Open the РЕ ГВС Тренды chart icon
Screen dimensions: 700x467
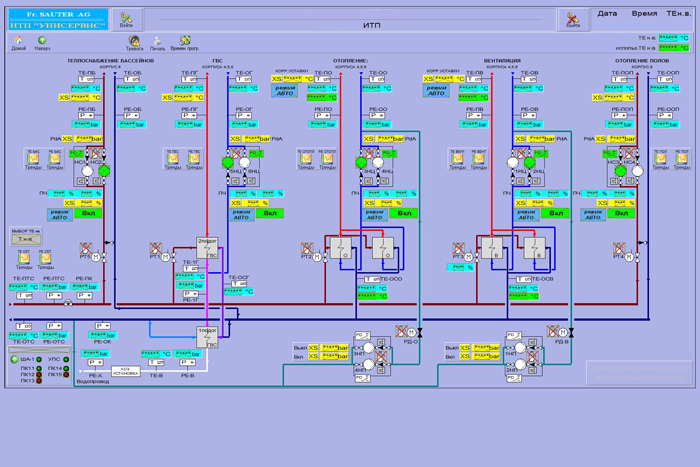click(x=194, y=158)
